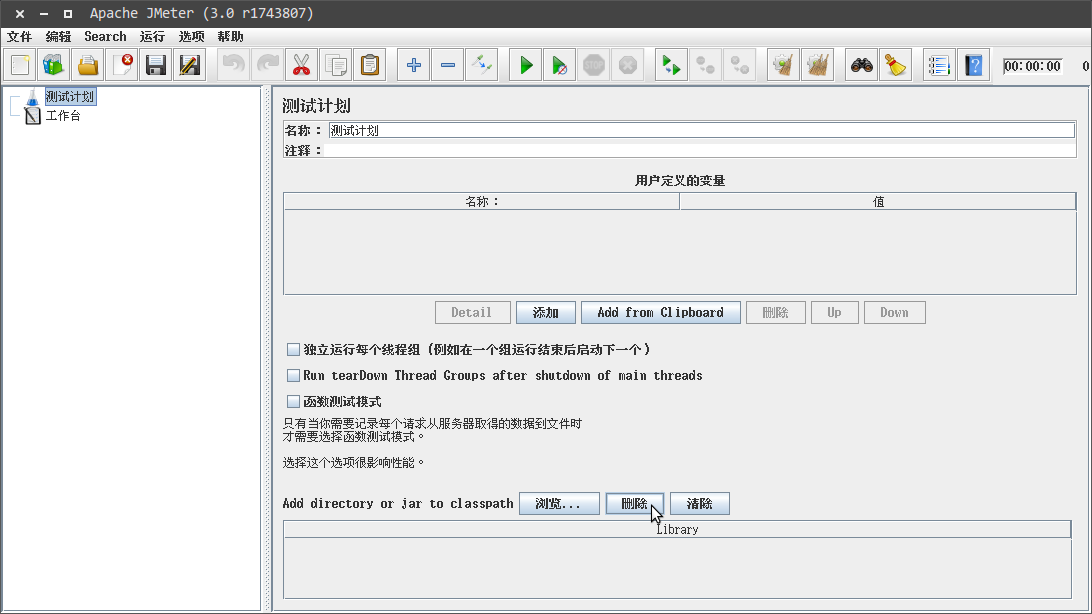Click 清除 to clear classpath
The image size is (1092, 614).
699,504
